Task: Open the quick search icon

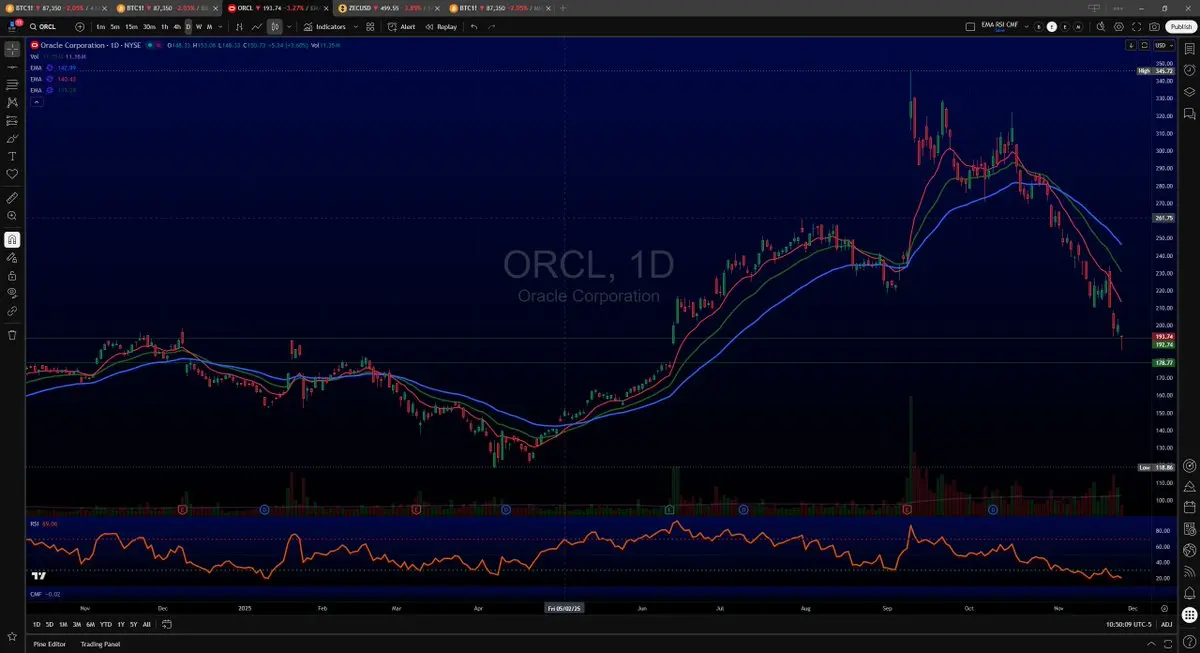Action: [1101, 27]
